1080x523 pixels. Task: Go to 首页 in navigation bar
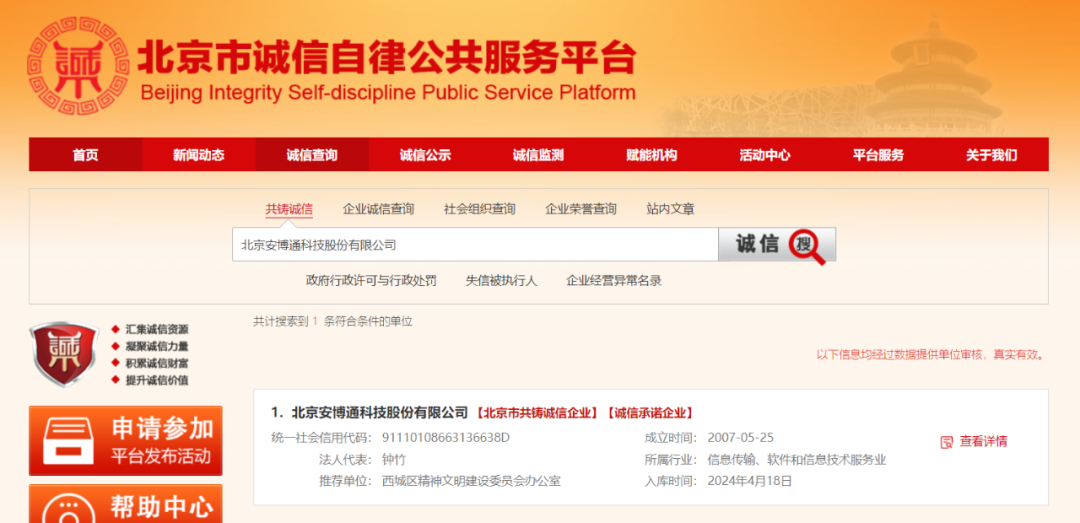click(85, 155)
